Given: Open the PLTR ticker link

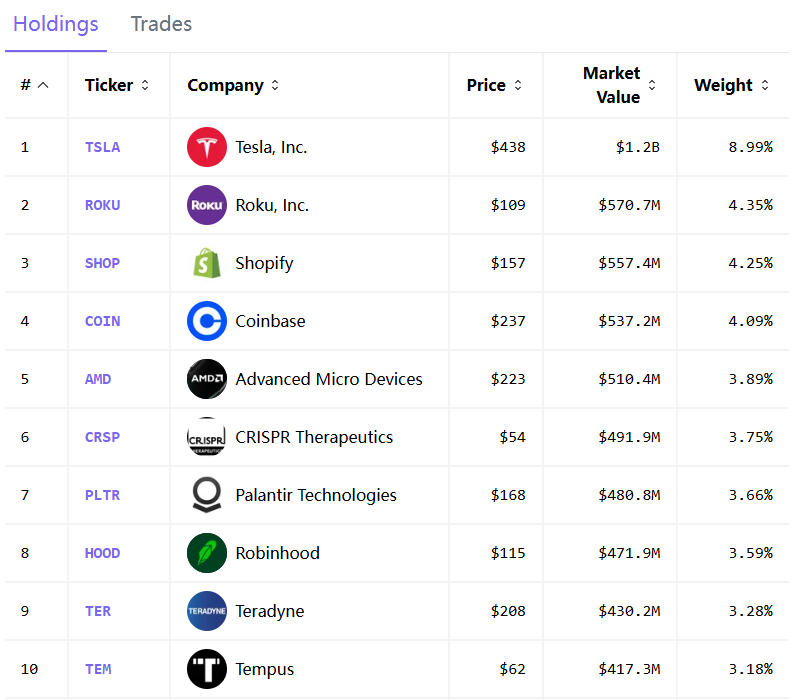Looking at the screenshot, I should point(102,495).
